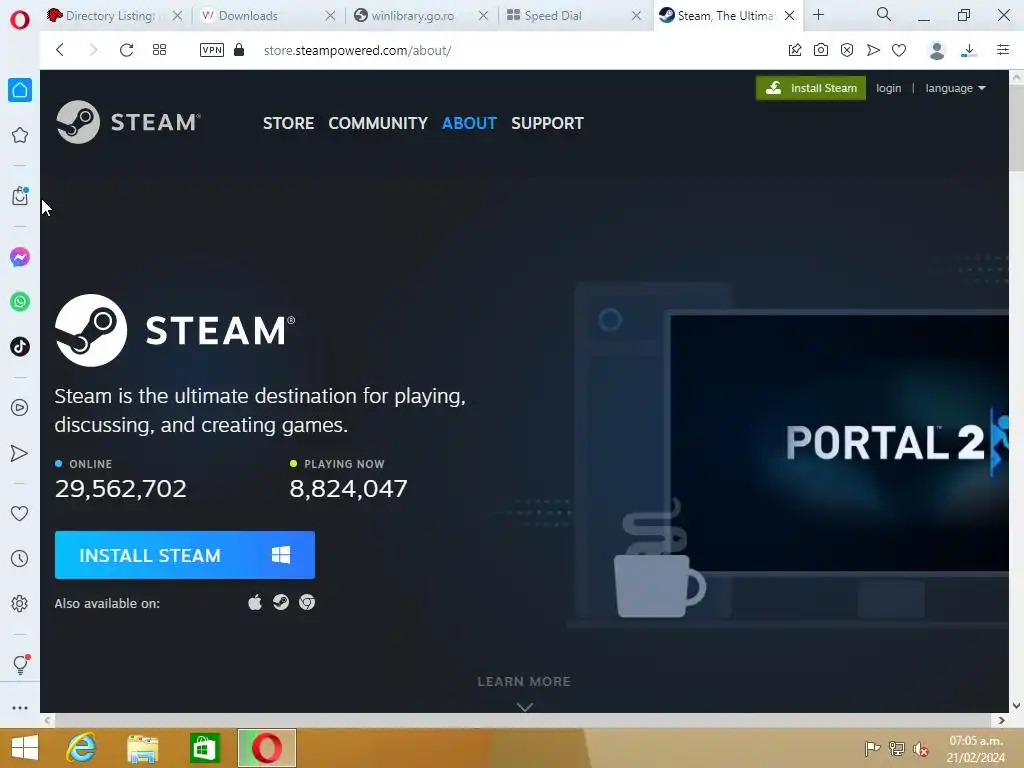This screenshot has width=1024, height=768.
Task: Open the SUPPORT menu item
Action: coord(547,123)
